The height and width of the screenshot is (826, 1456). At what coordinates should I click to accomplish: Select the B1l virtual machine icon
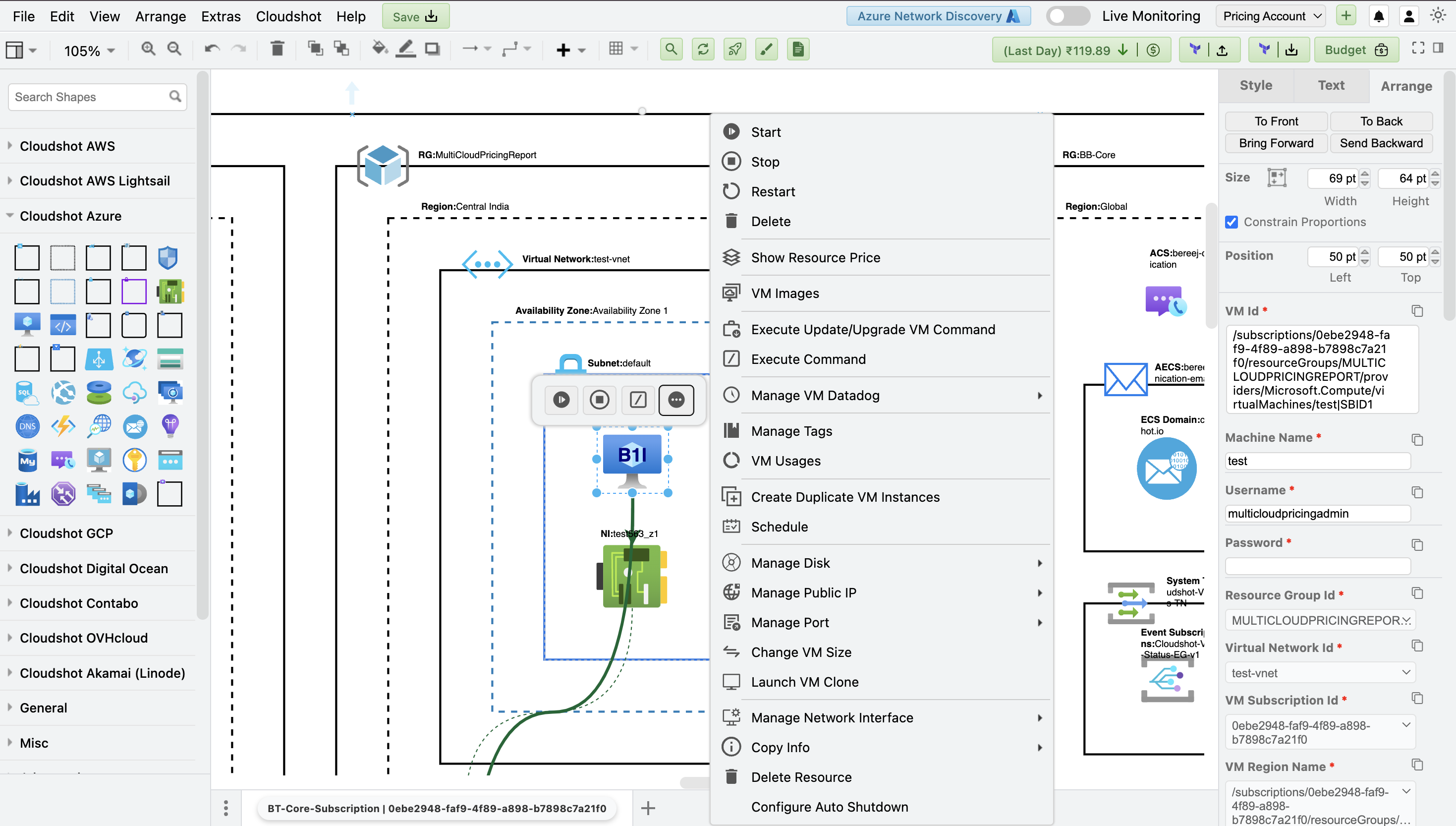point(632,461)
